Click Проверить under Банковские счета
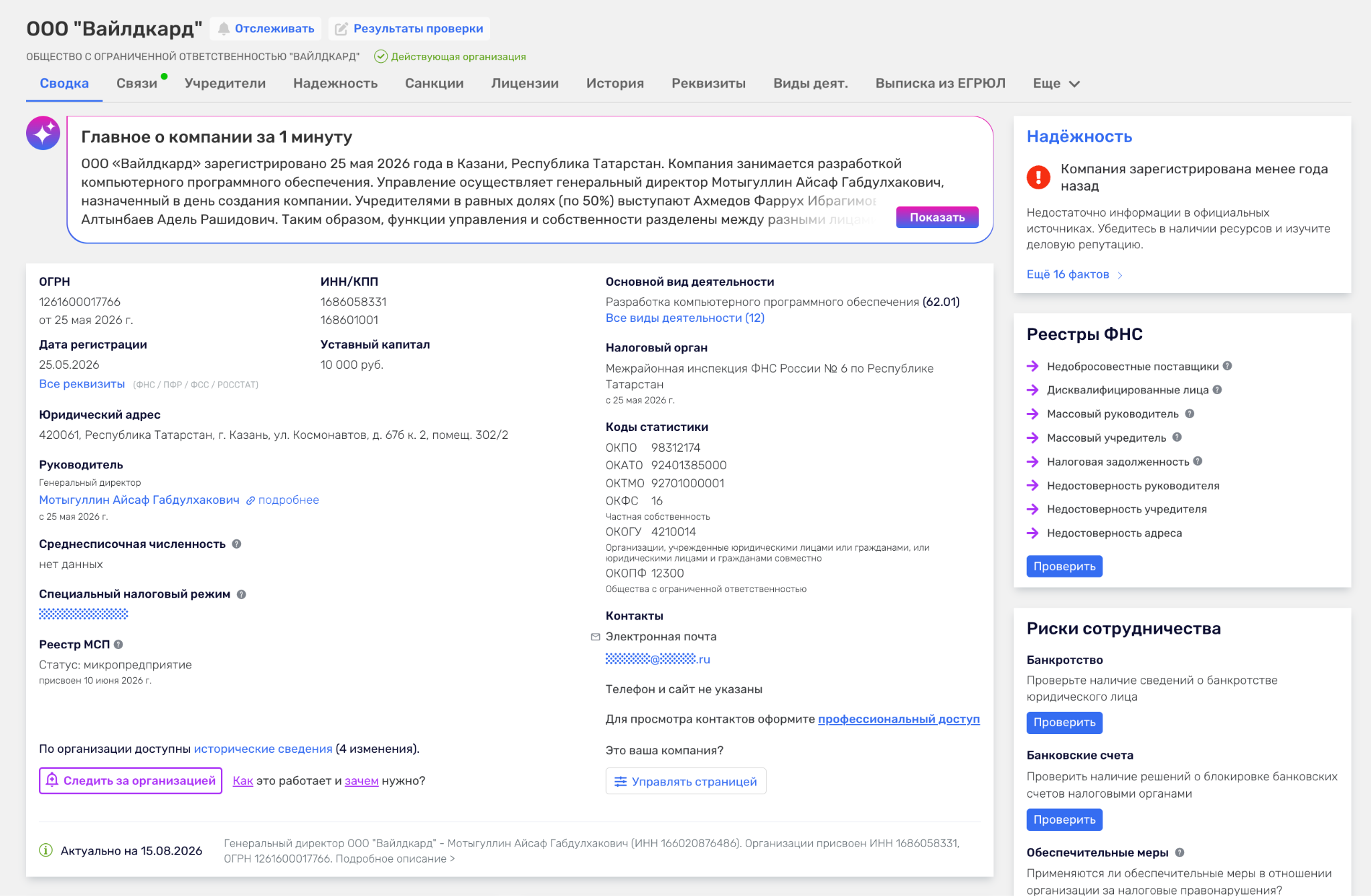This screenshot has height=896, width=1371. pyautogui.click(x=1064, y=820)
